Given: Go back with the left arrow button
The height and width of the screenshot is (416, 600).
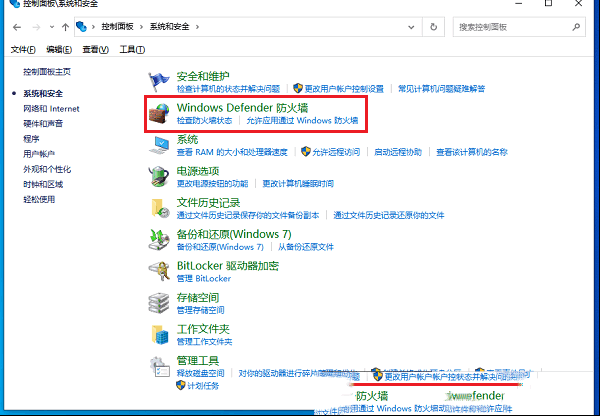Looking at the screenshot, I should (17, 27).
